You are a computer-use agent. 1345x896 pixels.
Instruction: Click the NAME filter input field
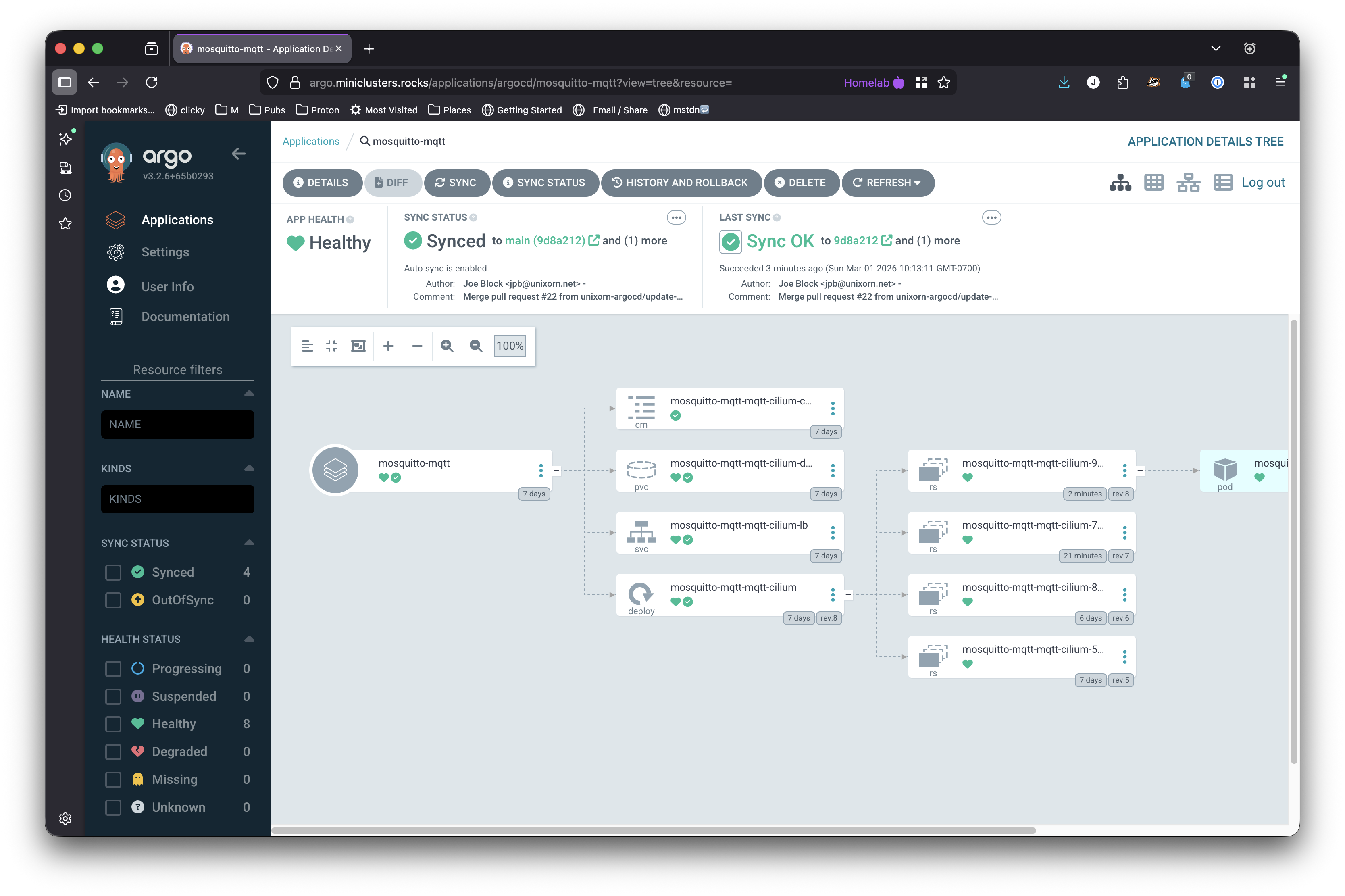[x=178, y=425]
